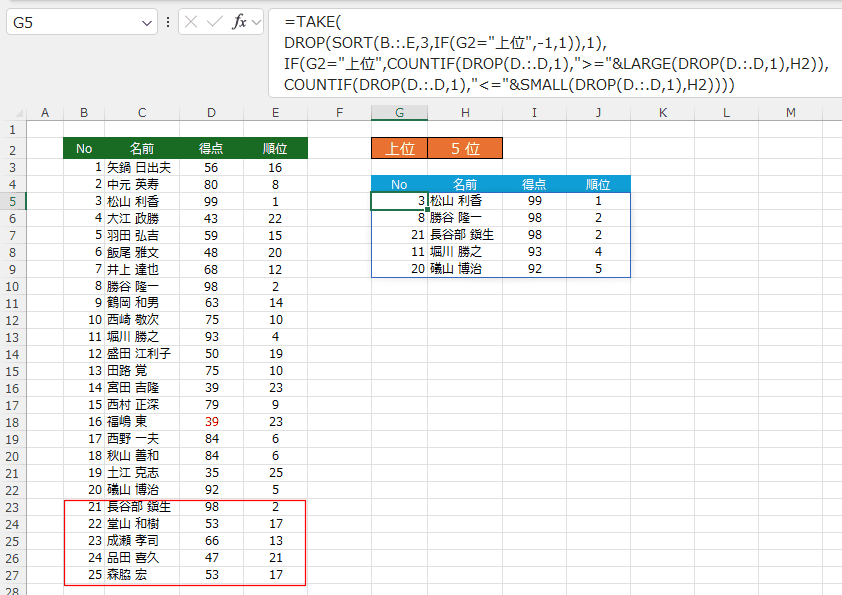Click the green 名前 header in column C
This screenshot has height=595, width=842.
pyautogui.click(x=143, y=148)
